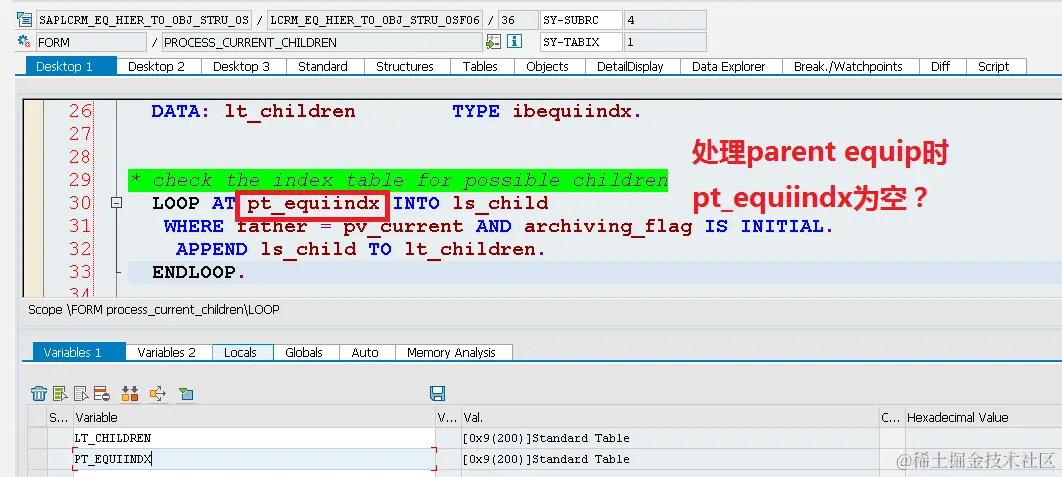Open the Locals tab

(x=242, y=352)
